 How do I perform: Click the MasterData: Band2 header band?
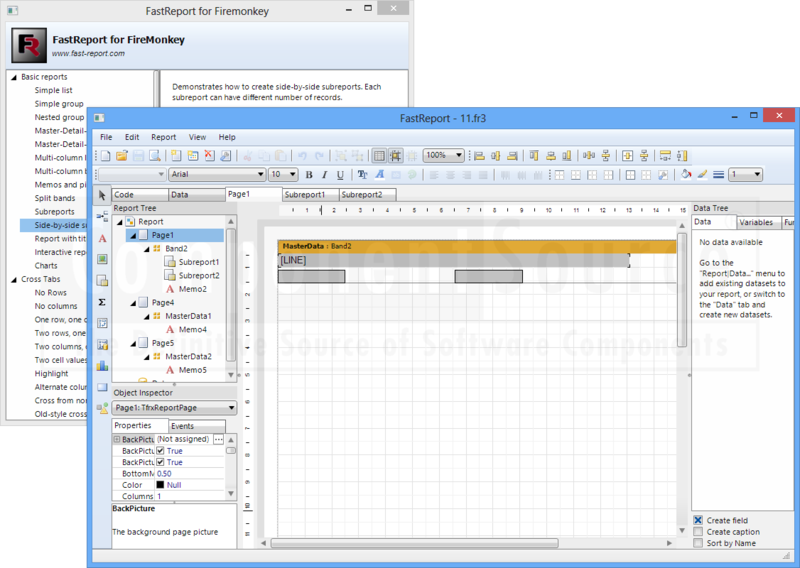(477, 246)
